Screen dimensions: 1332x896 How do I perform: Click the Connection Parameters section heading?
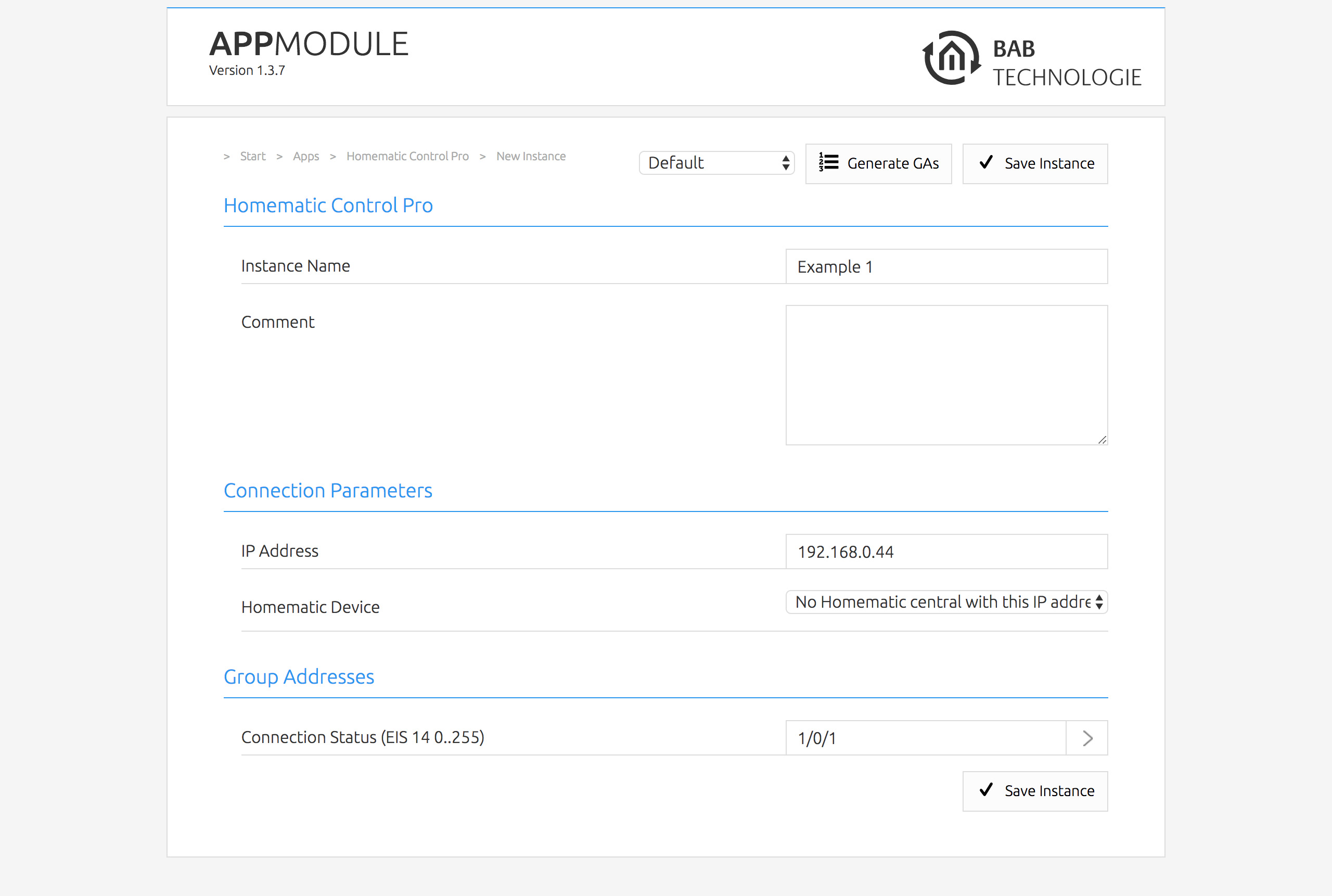328,490
